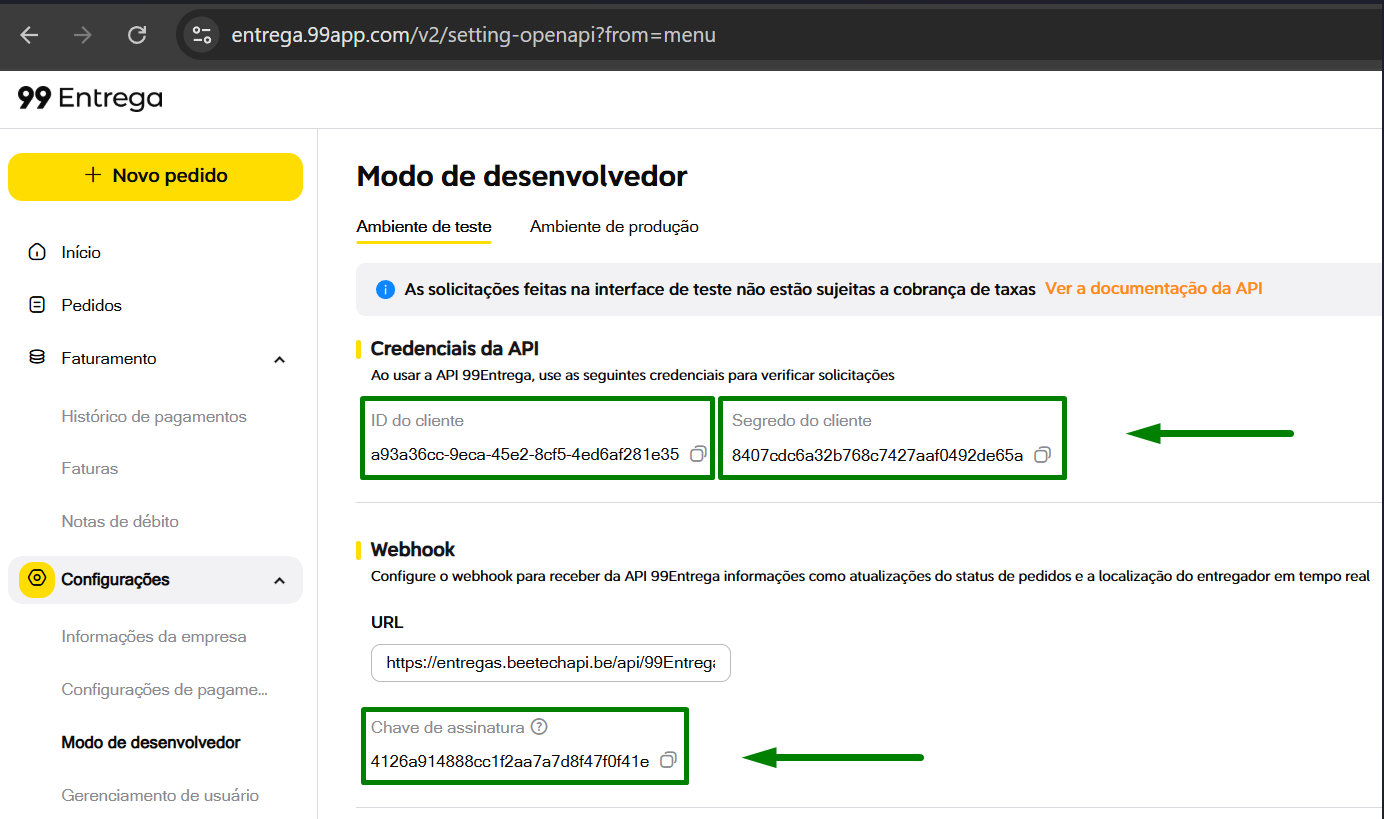Viewport: 1384px width, 819px height.
Task: Click the Configurações gear icon
Action: (37, 579)
